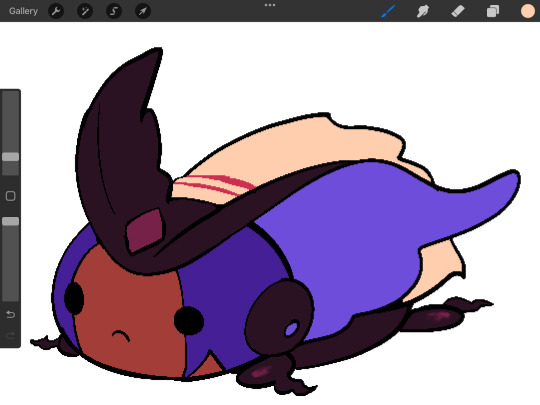The height and width of the screenshot is (405, 540).
Task: Undo the last stroke with undo arrow
Action: [x=11, y=314]
